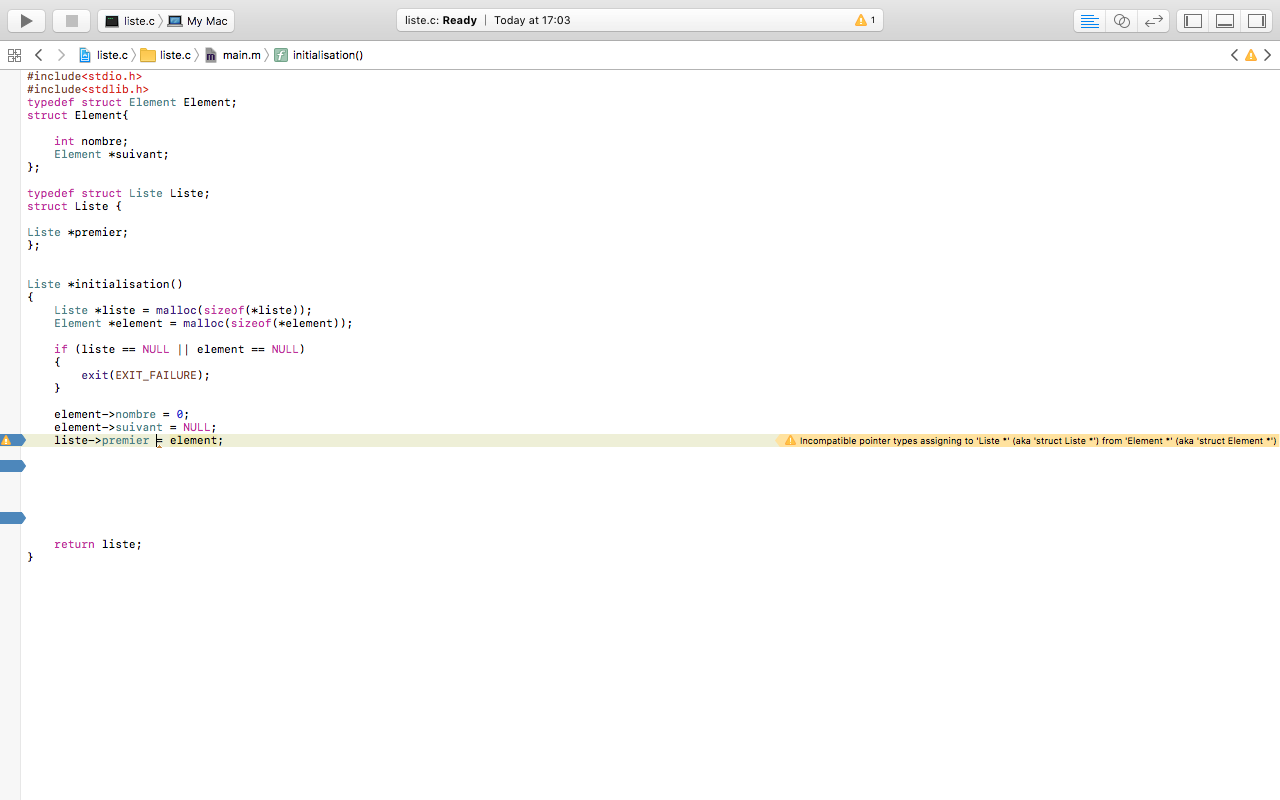Screen dimensions: 1280x800
Task: Click 'Liste *liste = malloc' line
Action: coord(183,310)
